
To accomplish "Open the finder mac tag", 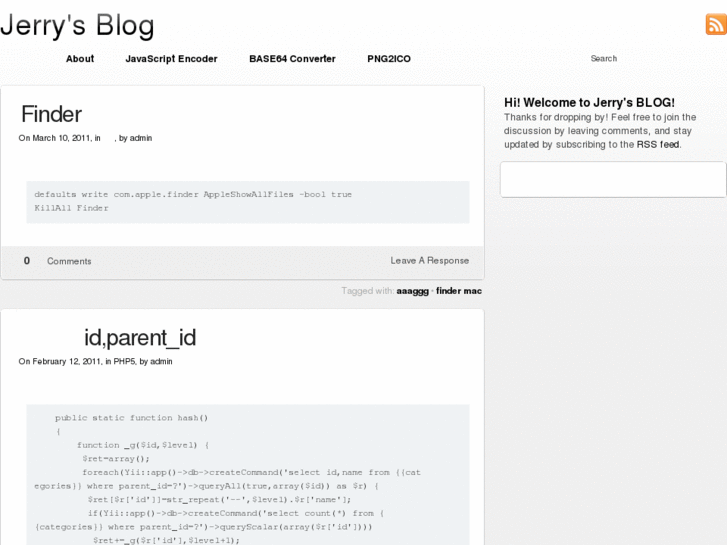I will pyautogui.click(x=459, y=291).
